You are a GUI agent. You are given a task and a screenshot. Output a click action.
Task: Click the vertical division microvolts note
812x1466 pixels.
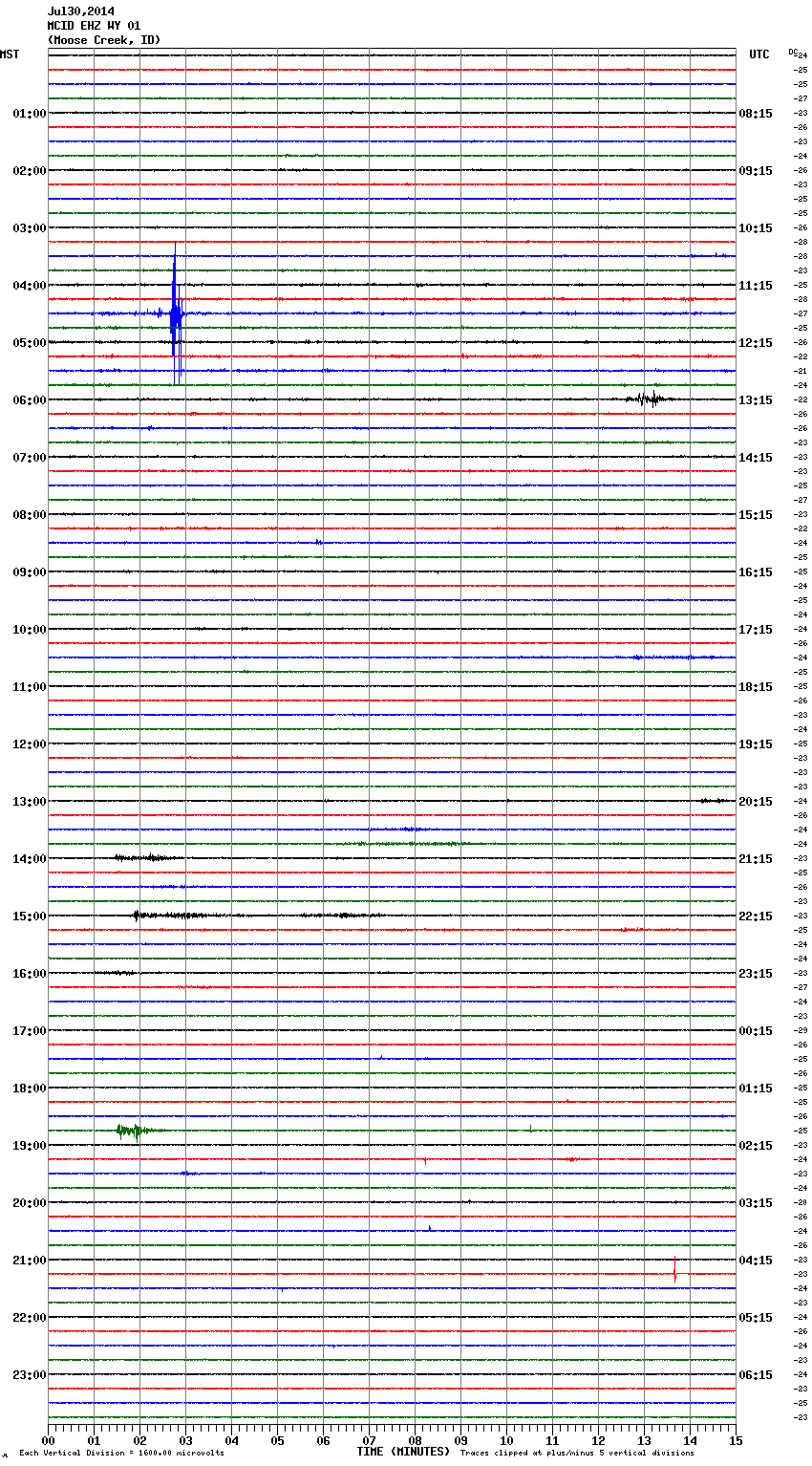[x=121, y=1453]
